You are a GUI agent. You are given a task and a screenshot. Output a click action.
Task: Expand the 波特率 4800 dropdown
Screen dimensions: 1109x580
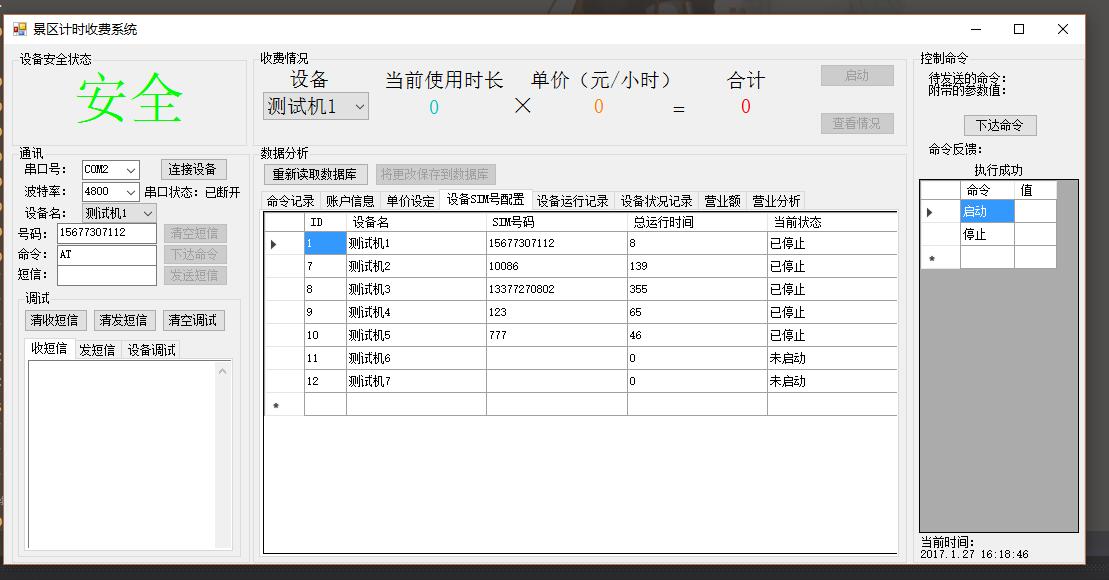tap(131, 192)
